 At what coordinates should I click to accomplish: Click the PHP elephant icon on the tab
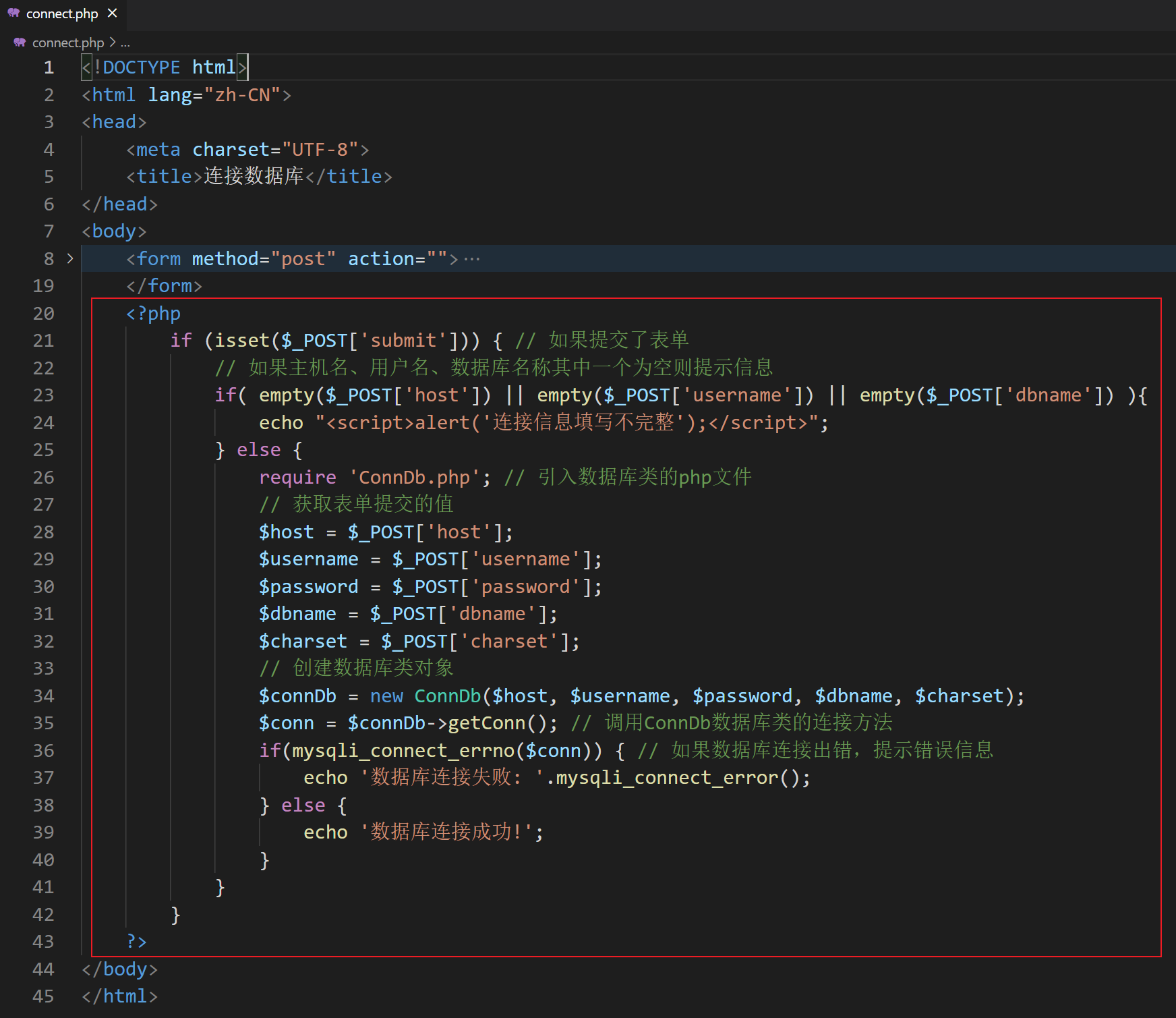click(x=13, y=13)
